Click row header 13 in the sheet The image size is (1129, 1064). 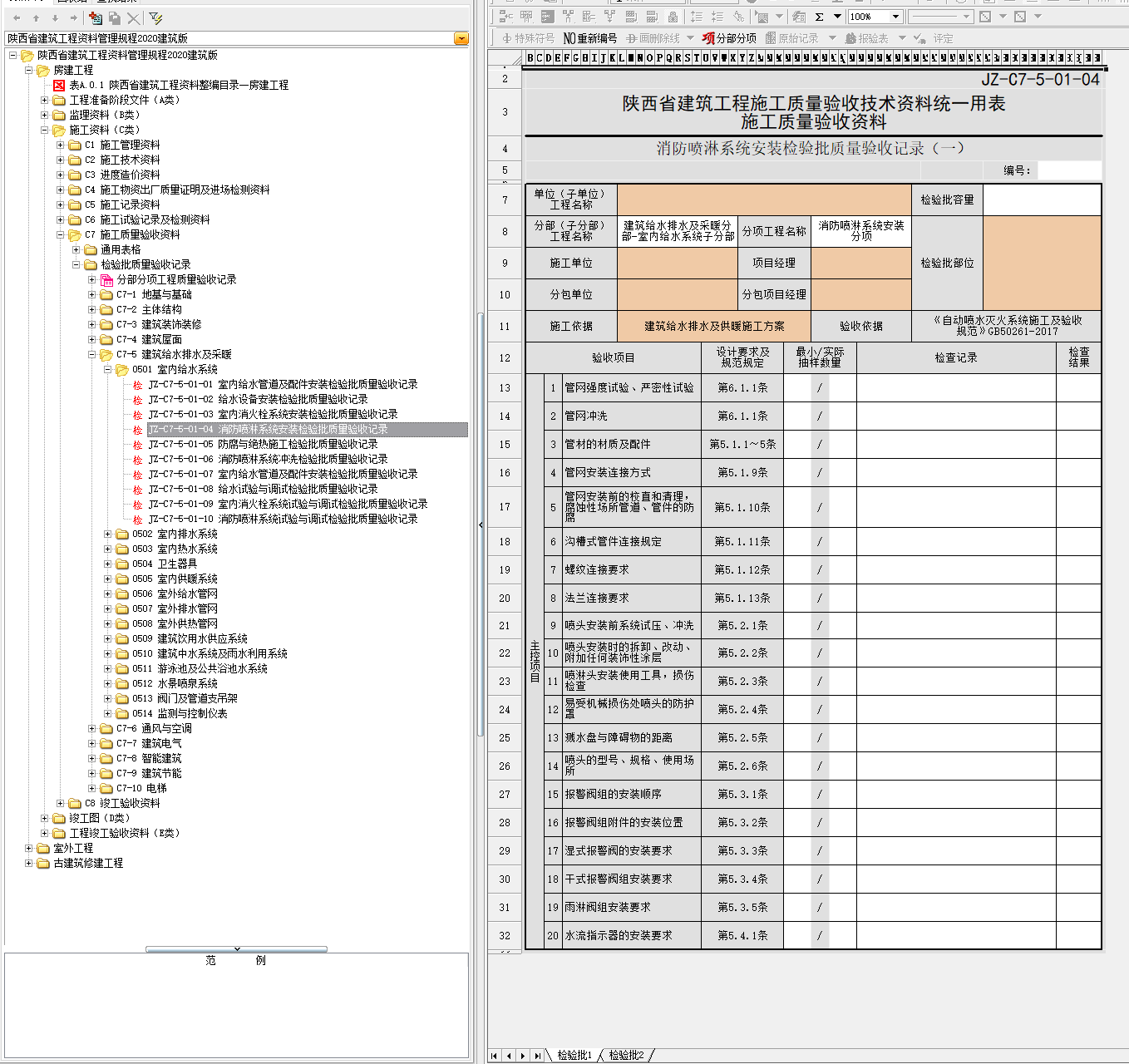pyautogui.click(x=505, y=387)
